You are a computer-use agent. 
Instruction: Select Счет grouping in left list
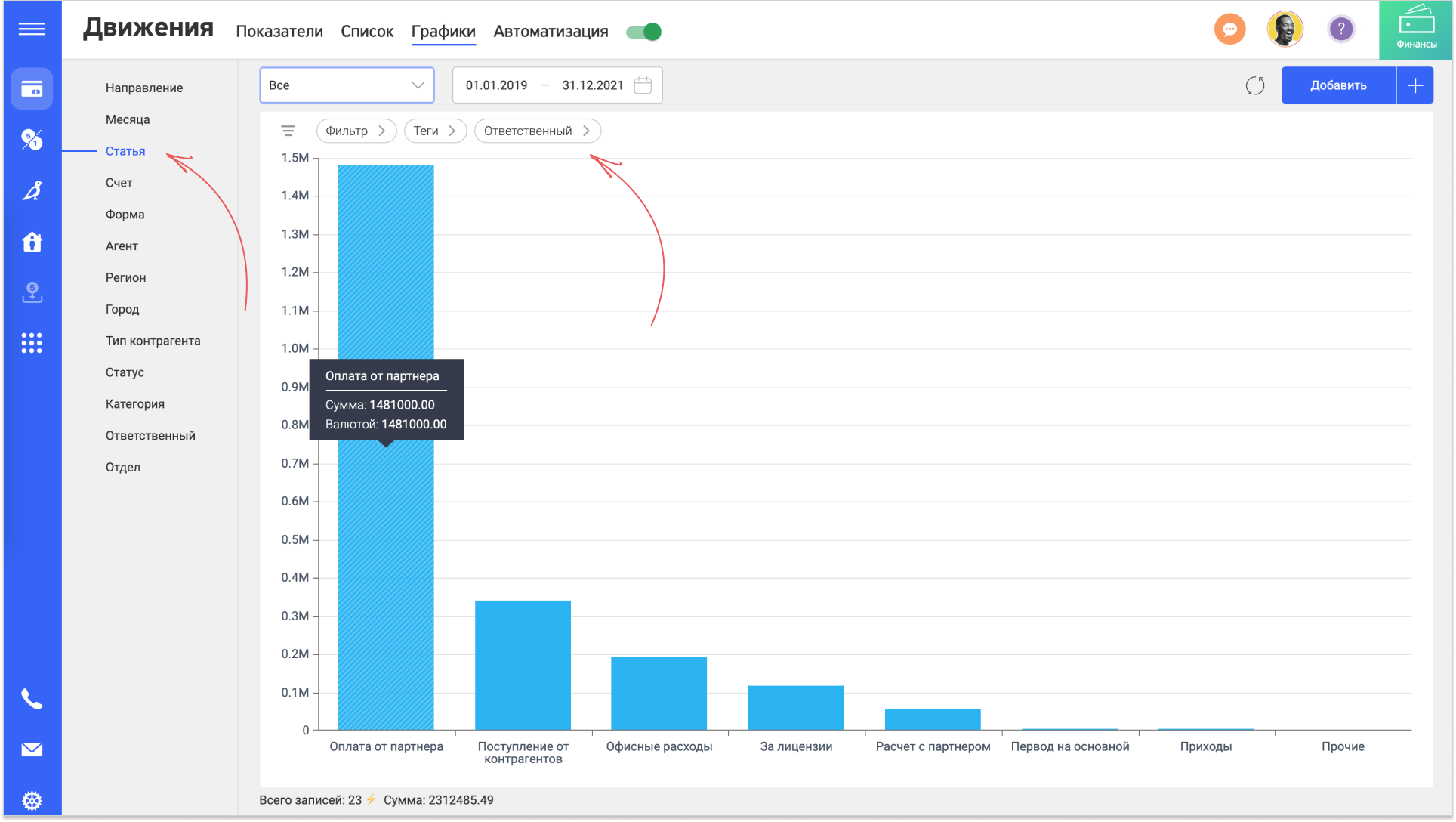click(x=119, y=183)
